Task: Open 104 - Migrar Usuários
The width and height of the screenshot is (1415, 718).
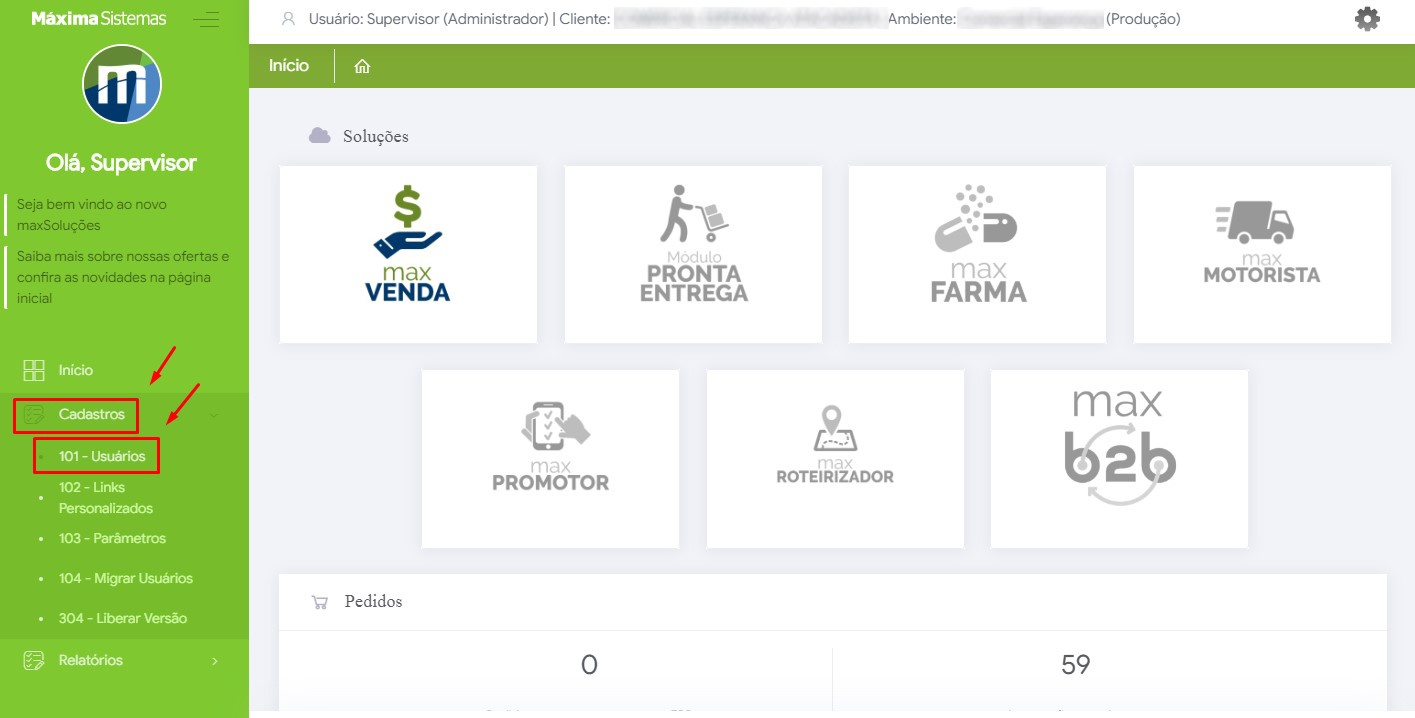Action: pos(126,578)
